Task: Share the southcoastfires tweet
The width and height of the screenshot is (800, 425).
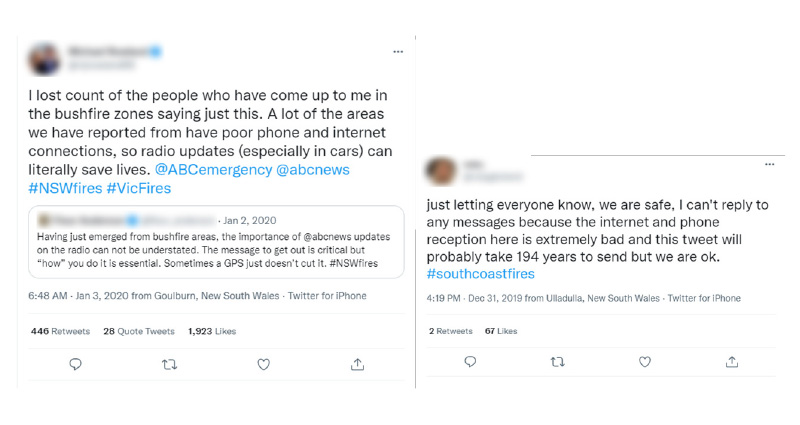Action: coord(732,362)
